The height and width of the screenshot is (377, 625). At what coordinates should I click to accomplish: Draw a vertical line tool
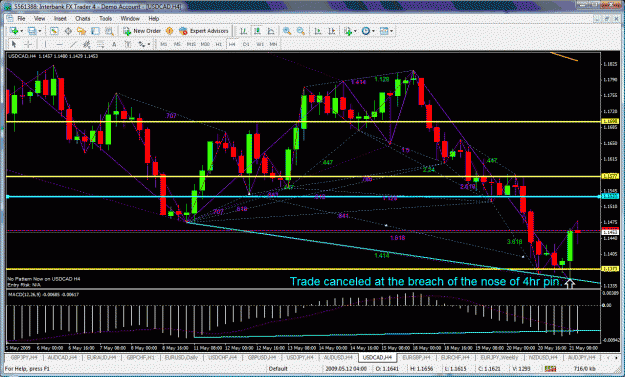pyautogui.click(x=45, y=44)
